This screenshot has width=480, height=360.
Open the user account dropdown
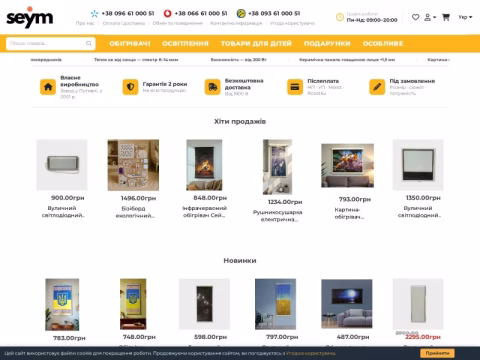point(430,17)
